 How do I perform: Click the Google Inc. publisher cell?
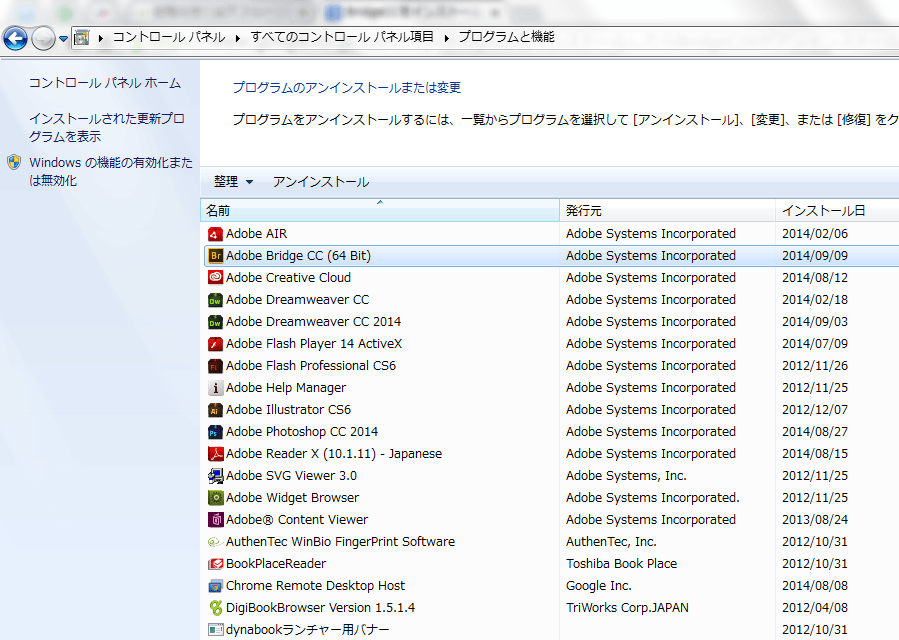tap(599, 586)
